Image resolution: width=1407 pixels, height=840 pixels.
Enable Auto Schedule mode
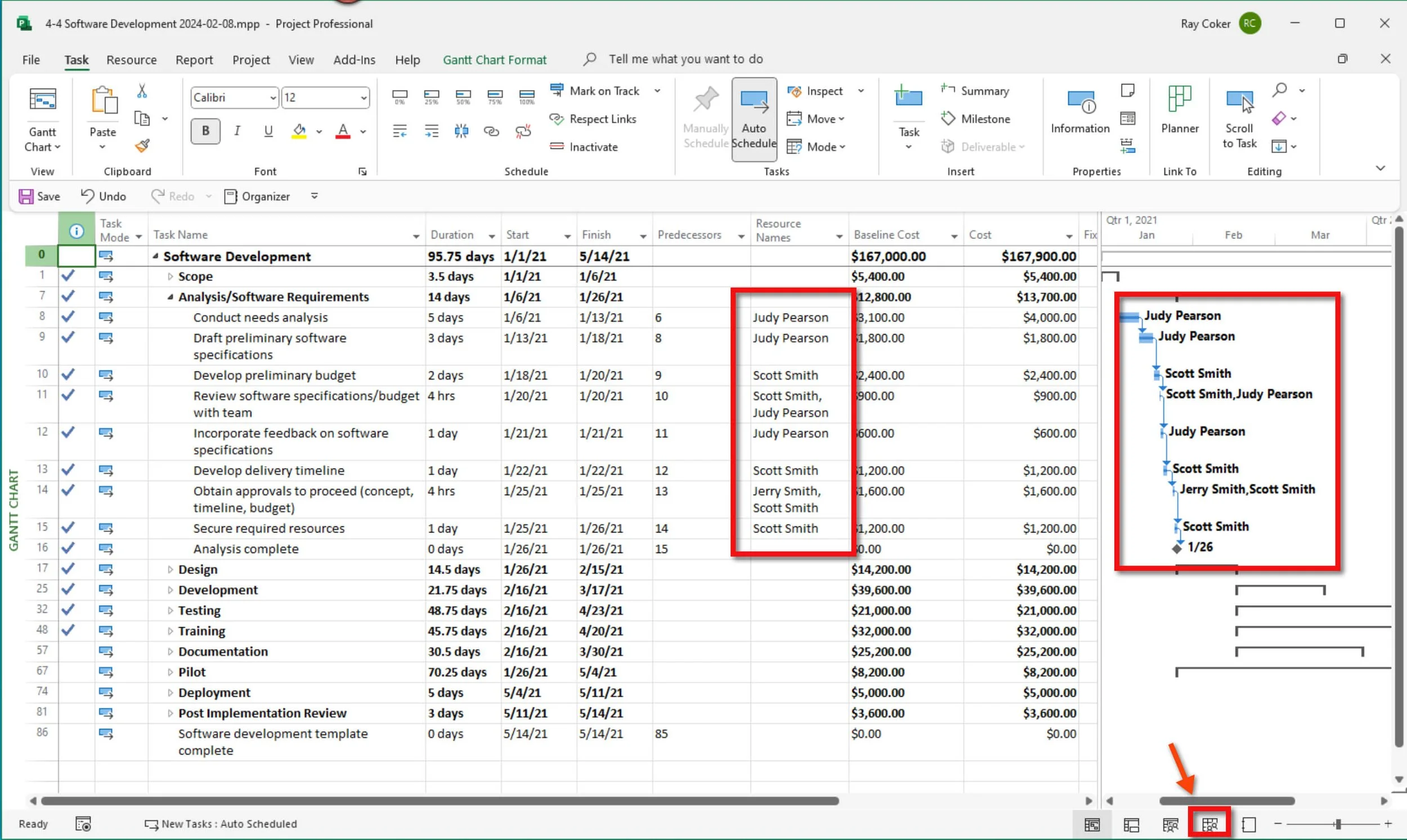coord(754,119)
